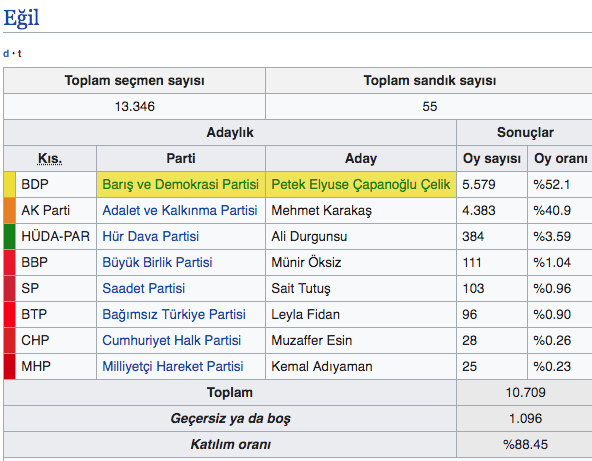Screen dimensions: 592x461
Task: Select the BDP abbreviation cell
Action: tap(56, 184)
